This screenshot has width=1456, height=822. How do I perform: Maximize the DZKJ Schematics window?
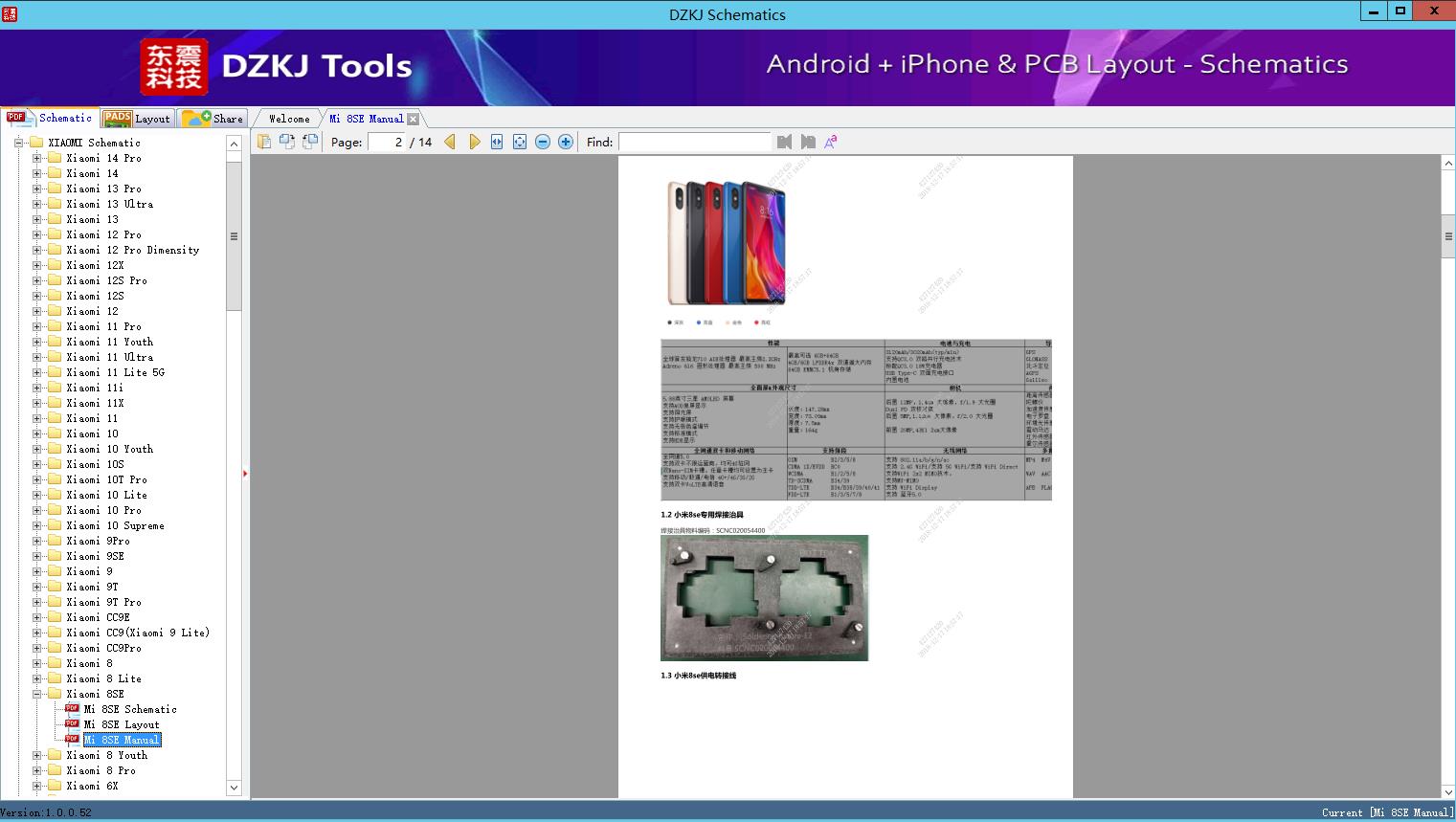pos(1400,11)
